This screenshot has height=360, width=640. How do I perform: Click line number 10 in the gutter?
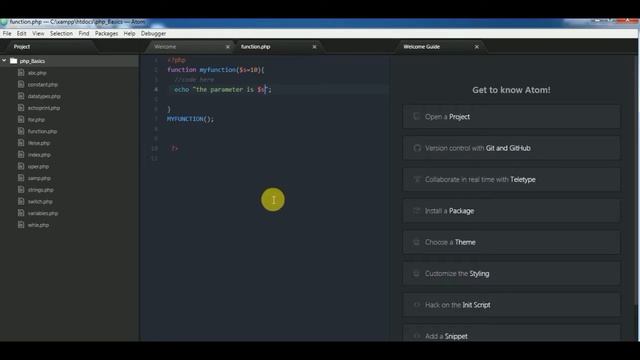pos(155,148)
